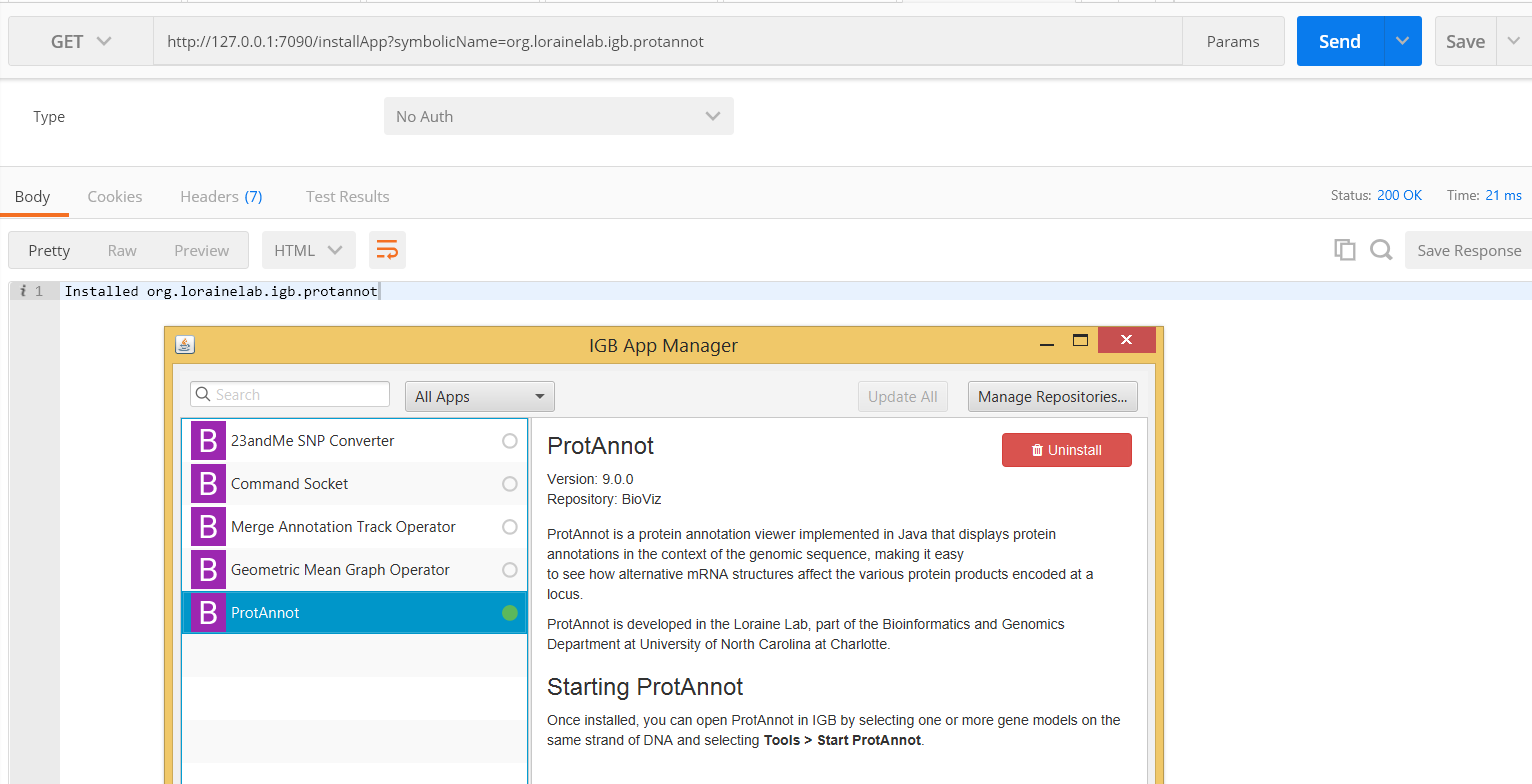Click the Merge Annotation Track Operator icon
Image resolution: width=1532 pixels, height=784 pixels.
[x=208, y=527]
